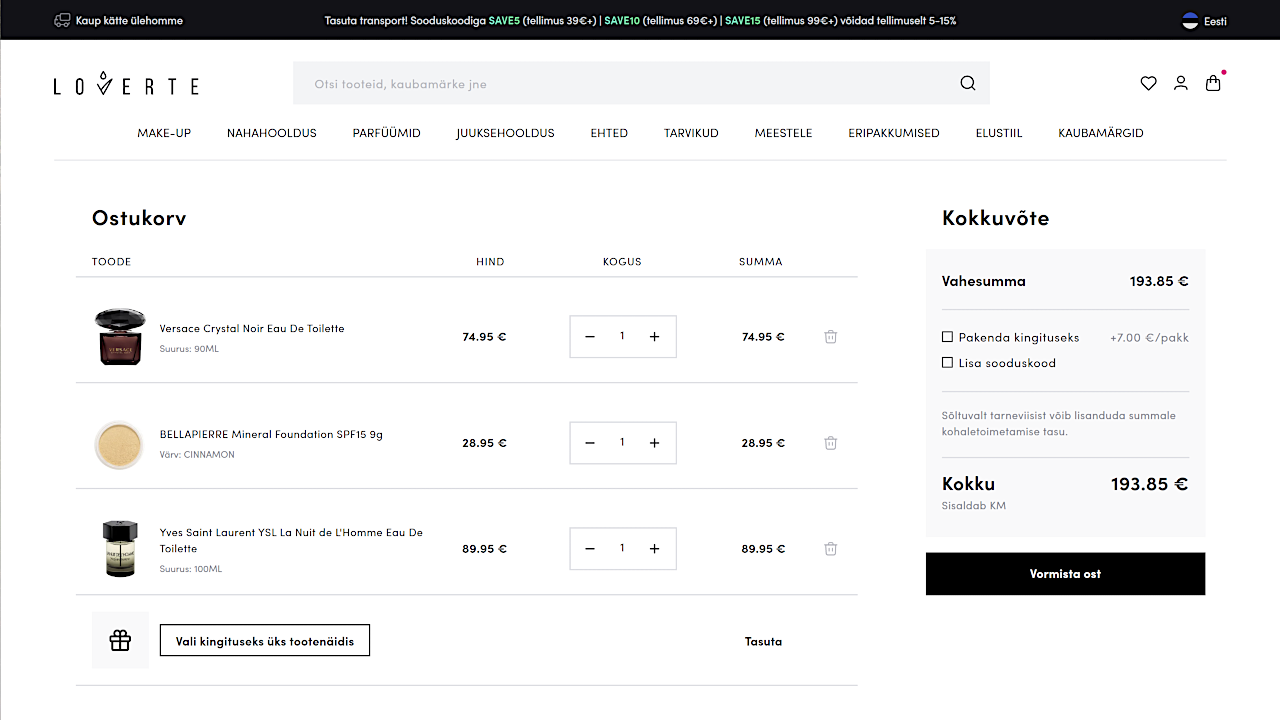Open the MEESTELE menu

point(783,133)
